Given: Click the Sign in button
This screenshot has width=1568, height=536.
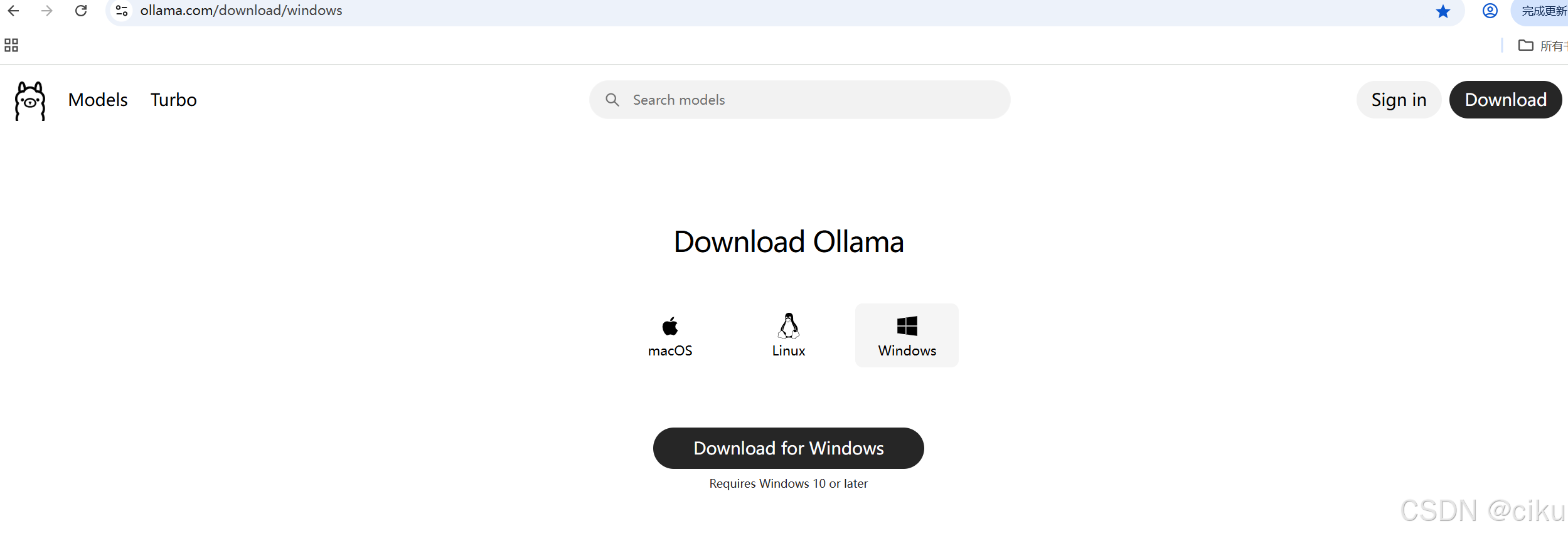Looking at the screenshot, I should [1399, 100].
